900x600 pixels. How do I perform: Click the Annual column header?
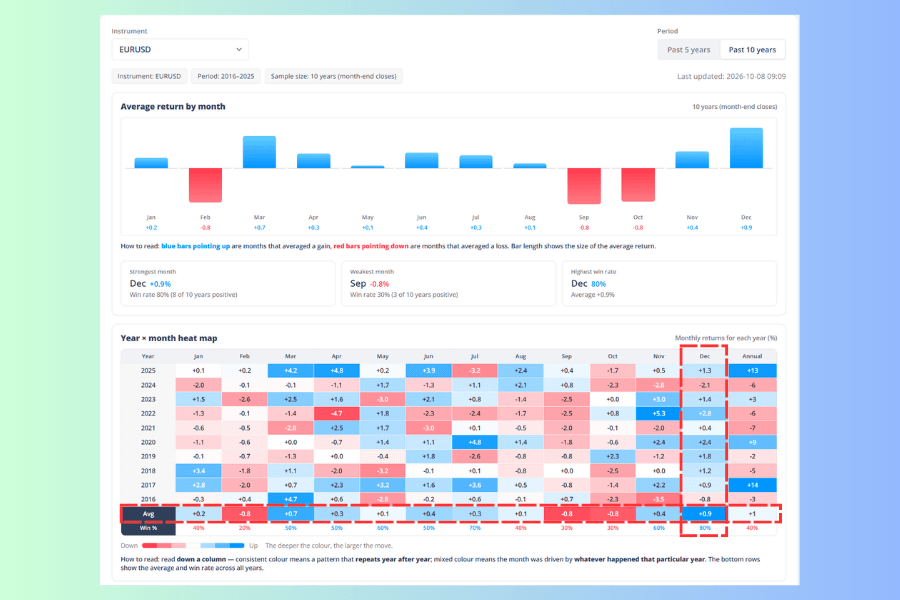pos(752,356)
